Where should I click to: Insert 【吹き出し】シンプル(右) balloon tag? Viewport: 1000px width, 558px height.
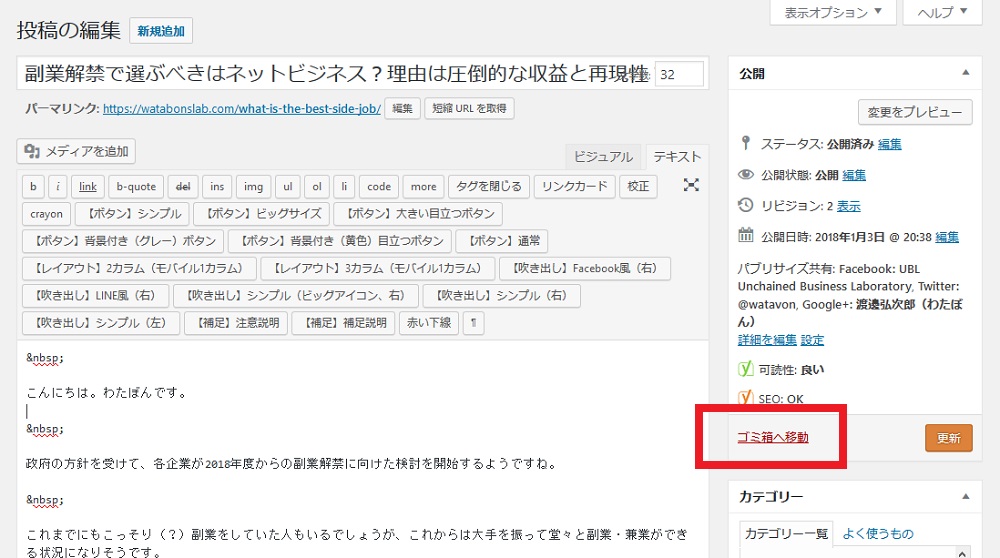502,296
